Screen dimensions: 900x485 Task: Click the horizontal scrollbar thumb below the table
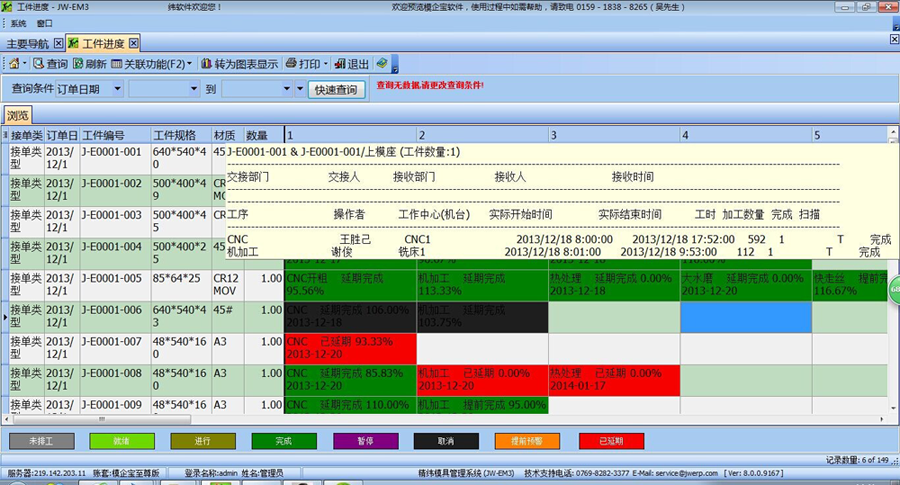(x=101, y=420)
